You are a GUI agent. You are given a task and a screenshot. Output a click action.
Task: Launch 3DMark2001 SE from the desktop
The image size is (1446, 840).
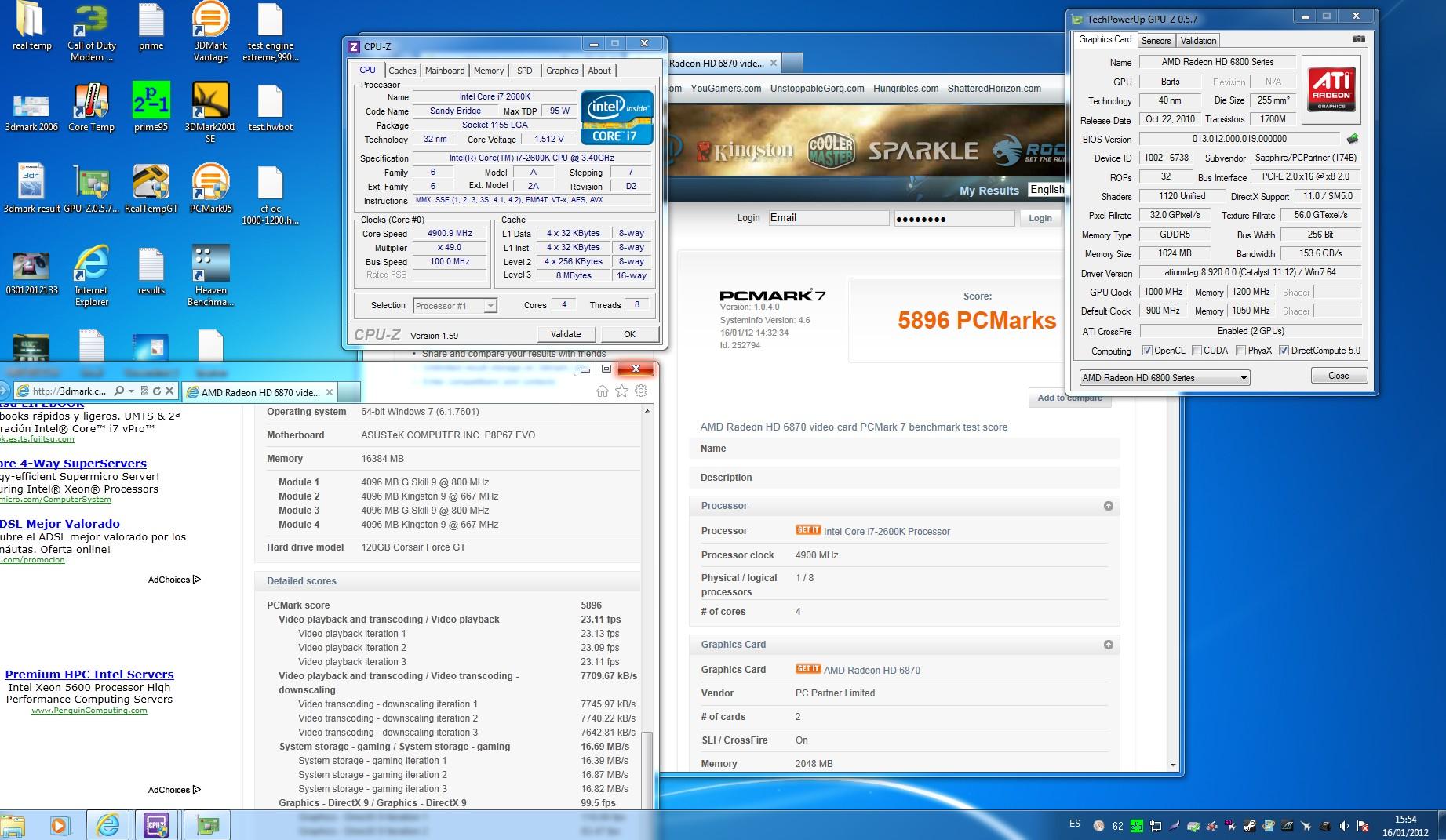pyautogui.click(x=210, y=114)
